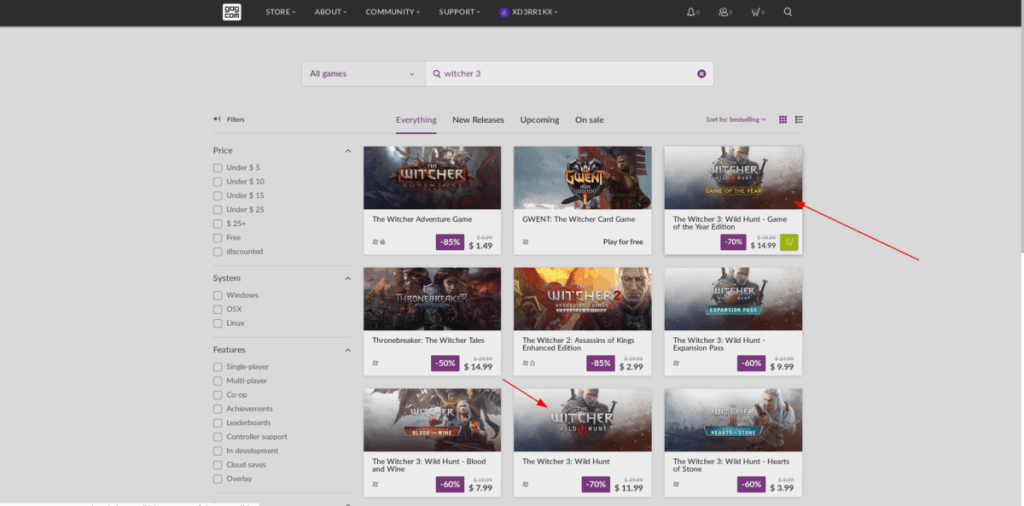
Task: Click the user avatar icon beside XD3RR1KX
Action: pyautogui.click(x=504, y=12)
